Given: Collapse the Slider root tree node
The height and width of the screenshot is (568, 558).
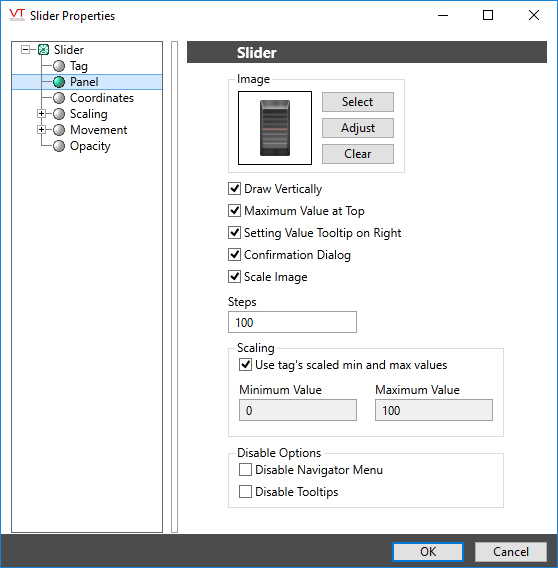Looking at the screenshot, I should point(25,50).
